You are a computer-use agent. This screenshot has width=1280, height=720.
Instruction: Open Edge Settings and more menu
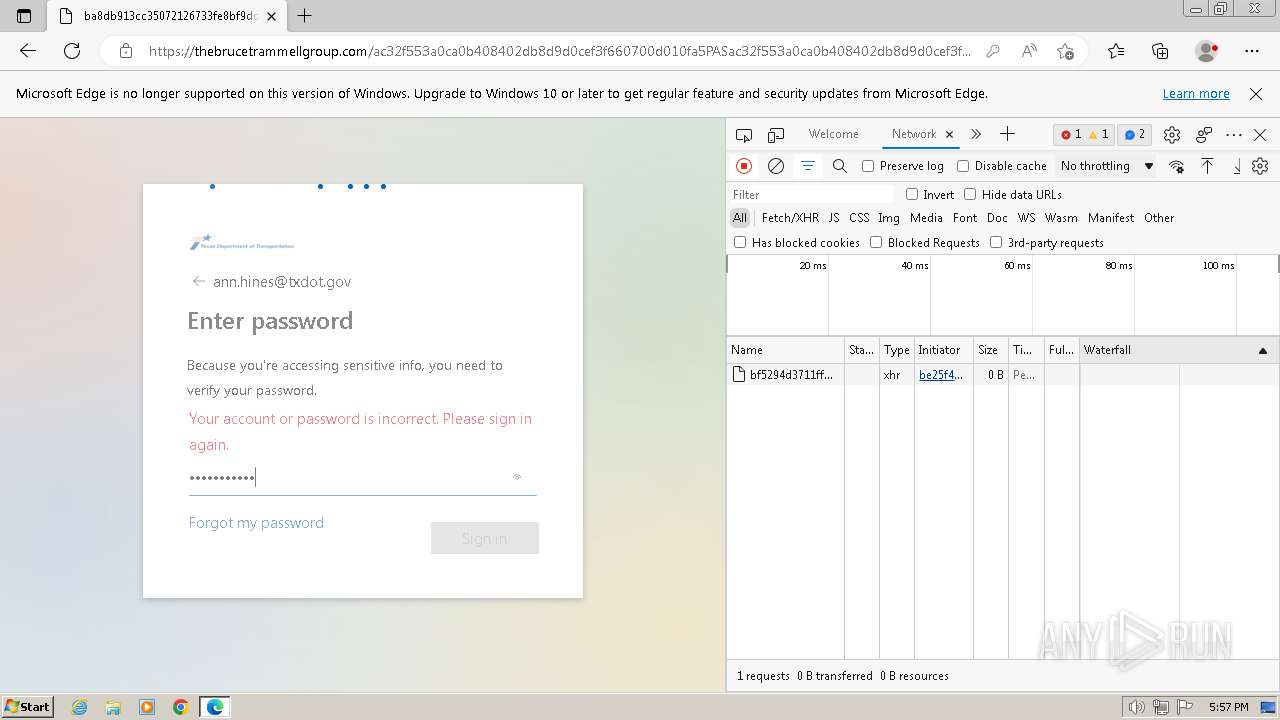(x=1252, y=51)
